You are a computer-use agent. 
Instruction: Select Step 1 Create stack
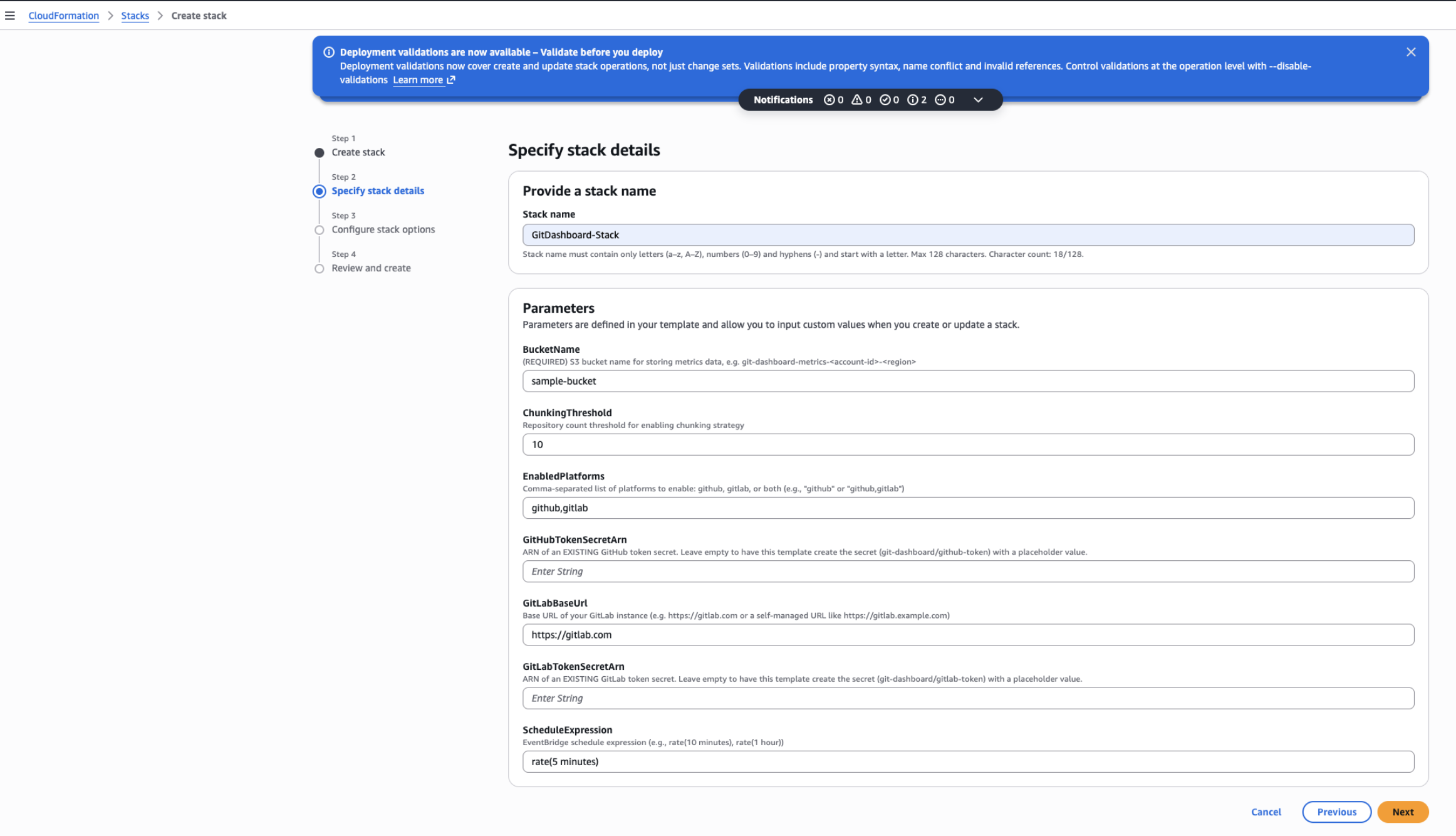358,152
